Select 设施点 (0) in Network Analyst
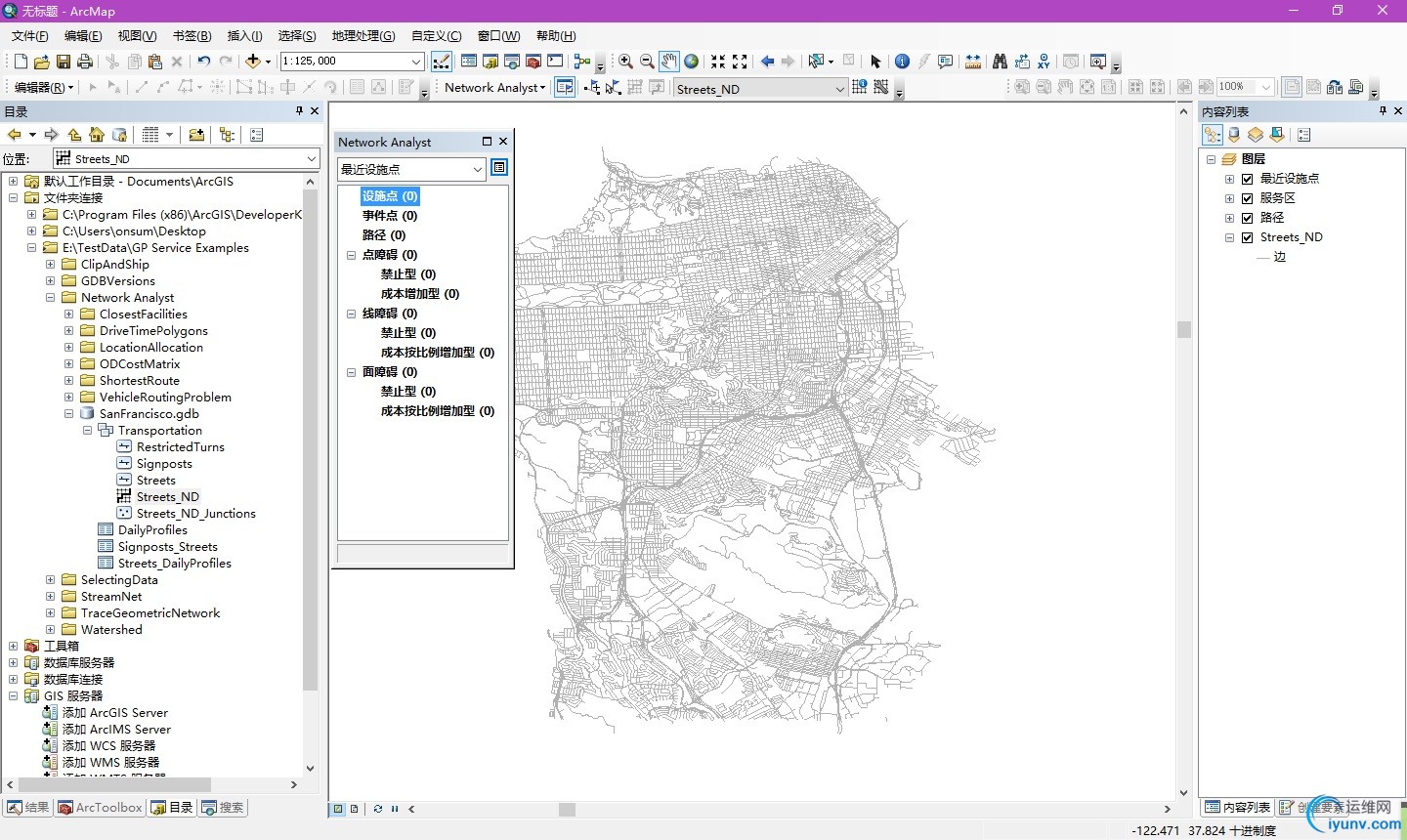The image size is (1407, 840). 390,196
